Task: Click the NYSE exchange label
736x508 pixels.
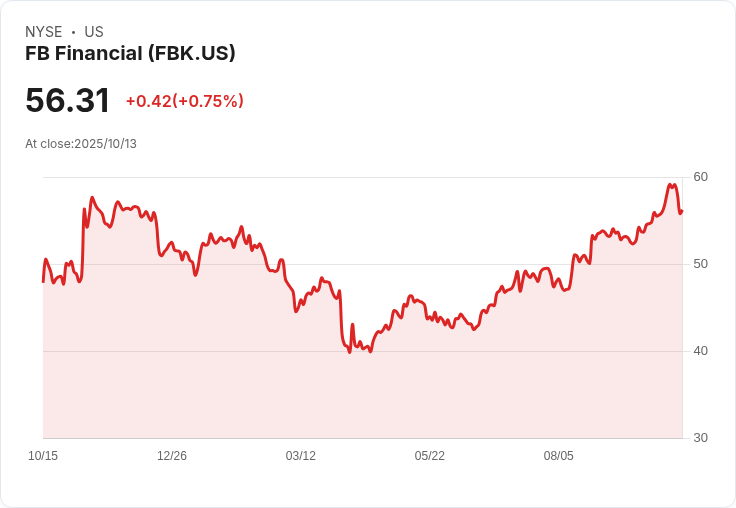Action: tap(44, 31)
